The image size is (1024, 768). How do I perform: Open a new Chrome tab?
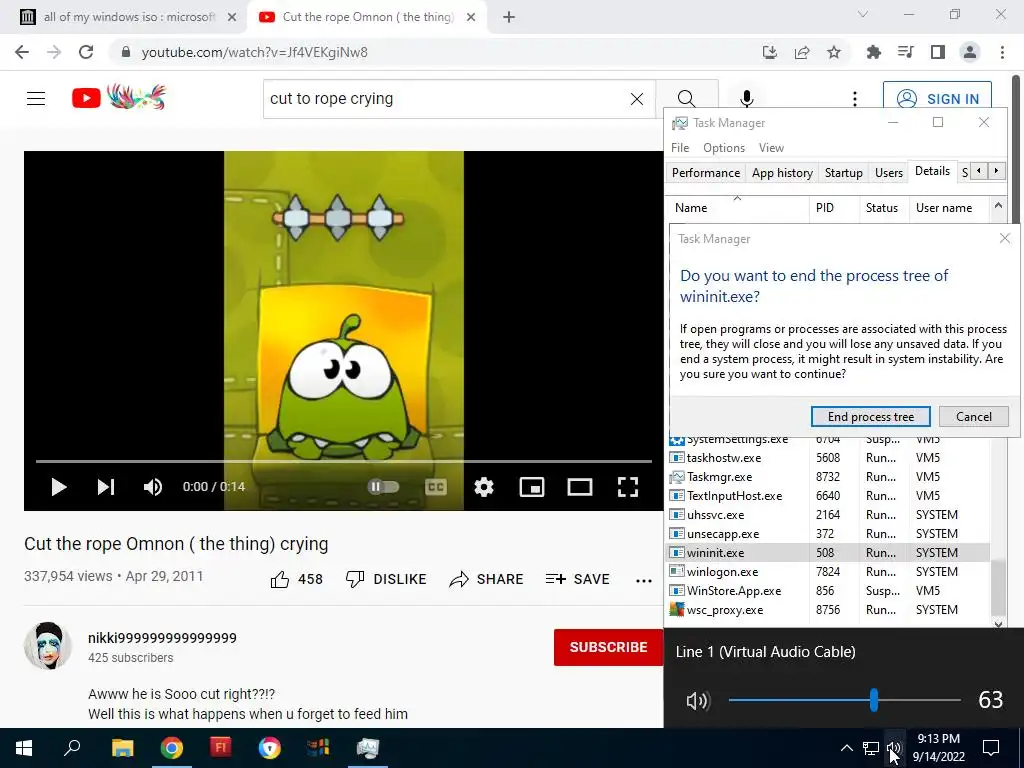(509, 17)
